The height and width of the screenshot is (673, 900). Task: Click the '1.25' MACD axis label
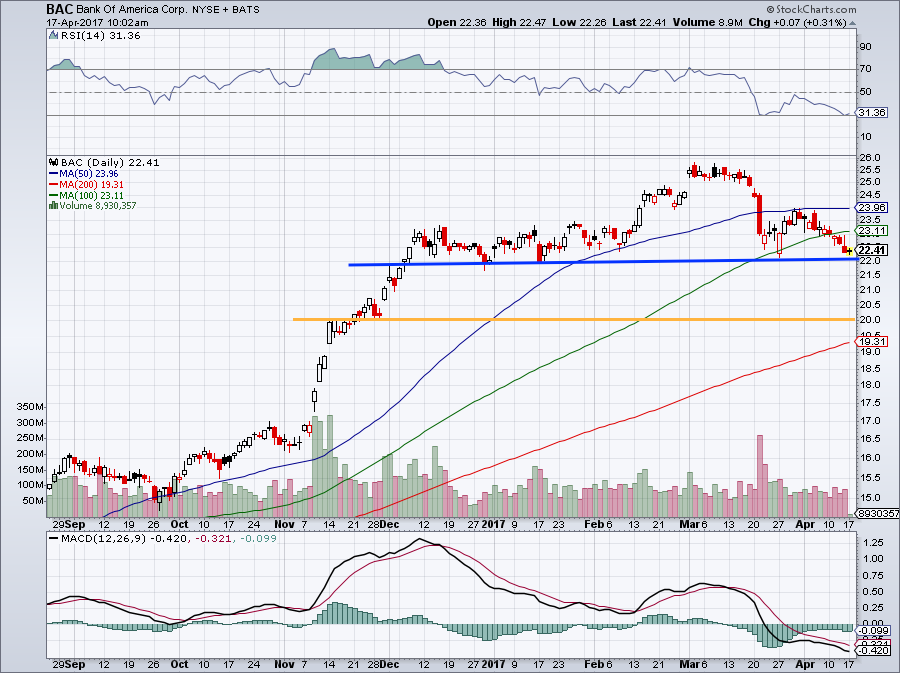[872, 542]
